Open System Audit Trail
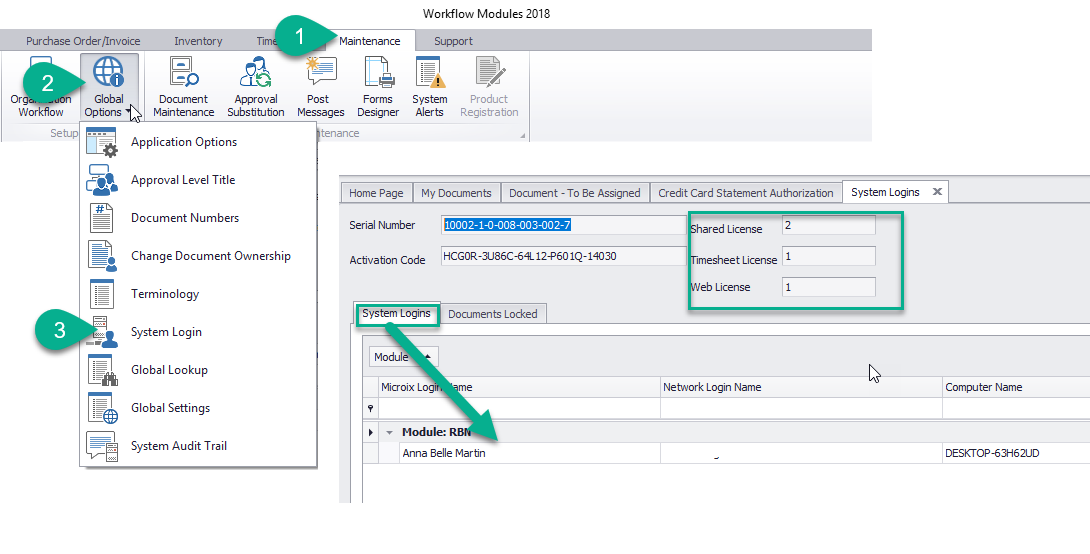The width and height of the screenshot is (1090, 554). point(178,446)
